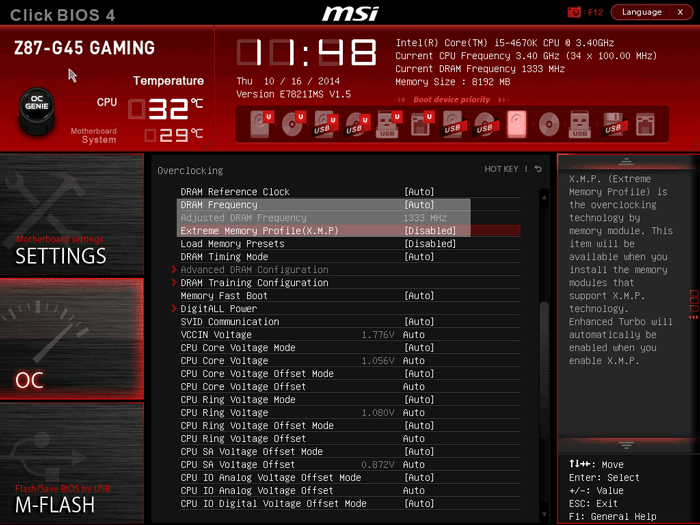Image resolution: width=700 pixels, height=525 pixels.
Task: Click the CPU Core Voltage Offset Auto field
Action: click(x=414, y=387)
